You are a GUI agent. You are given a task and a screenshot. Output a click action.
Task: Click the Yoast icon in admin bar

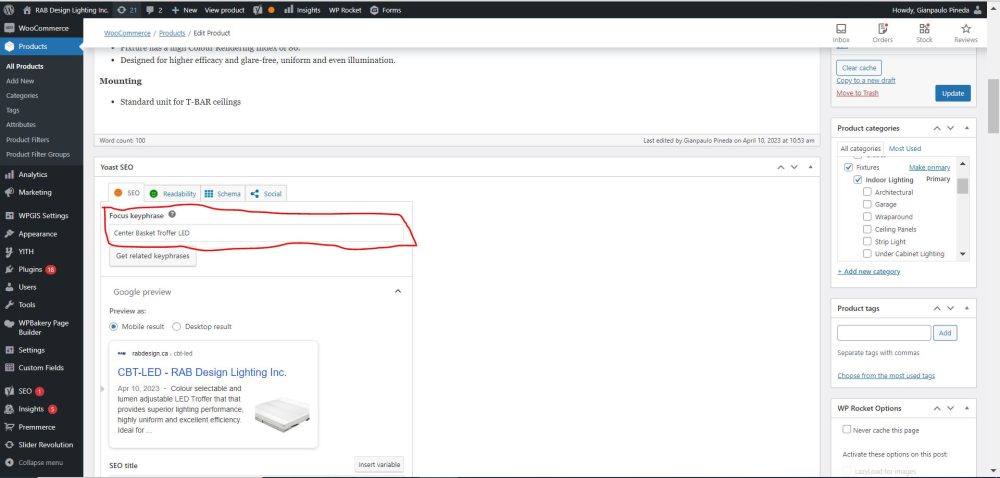pyautogui.click(x=256, y=9)
